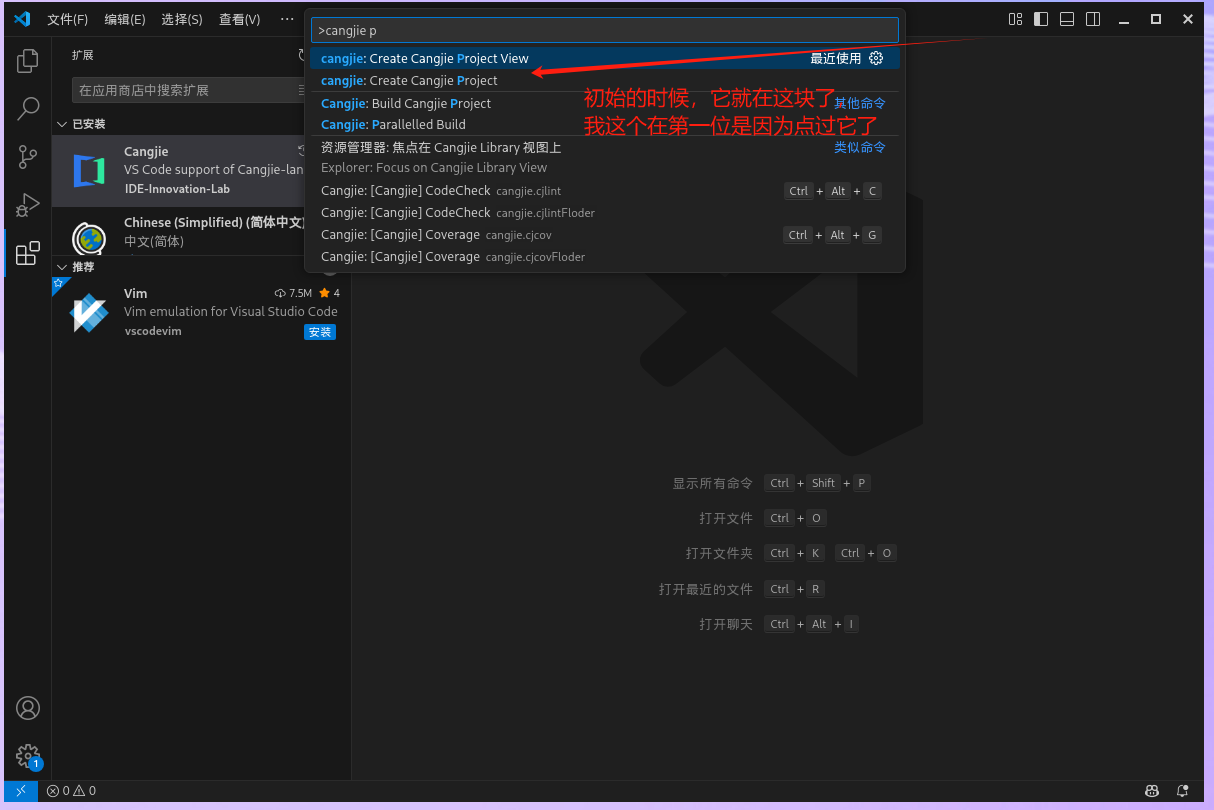This screenshot has height=810, width=1214.
Task: Run Cangjie: Build Cangjie Project command
Action: 605,103
